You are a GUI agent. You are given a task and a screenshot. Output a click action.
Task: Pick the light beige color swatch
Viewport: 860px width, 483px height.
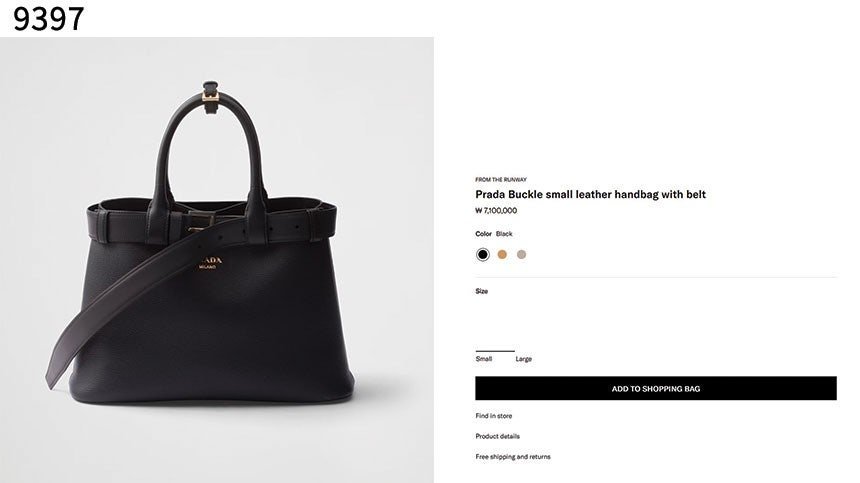click(521, 254)
